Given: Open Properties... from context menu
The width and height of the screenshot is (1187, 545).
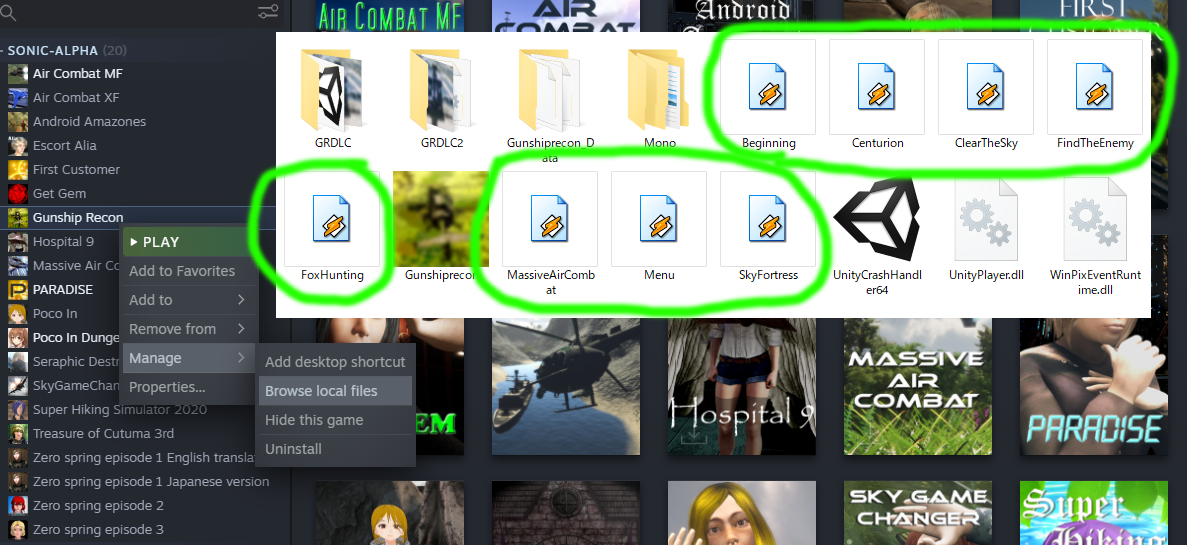Looking at the screenshot, I should 189,387.
